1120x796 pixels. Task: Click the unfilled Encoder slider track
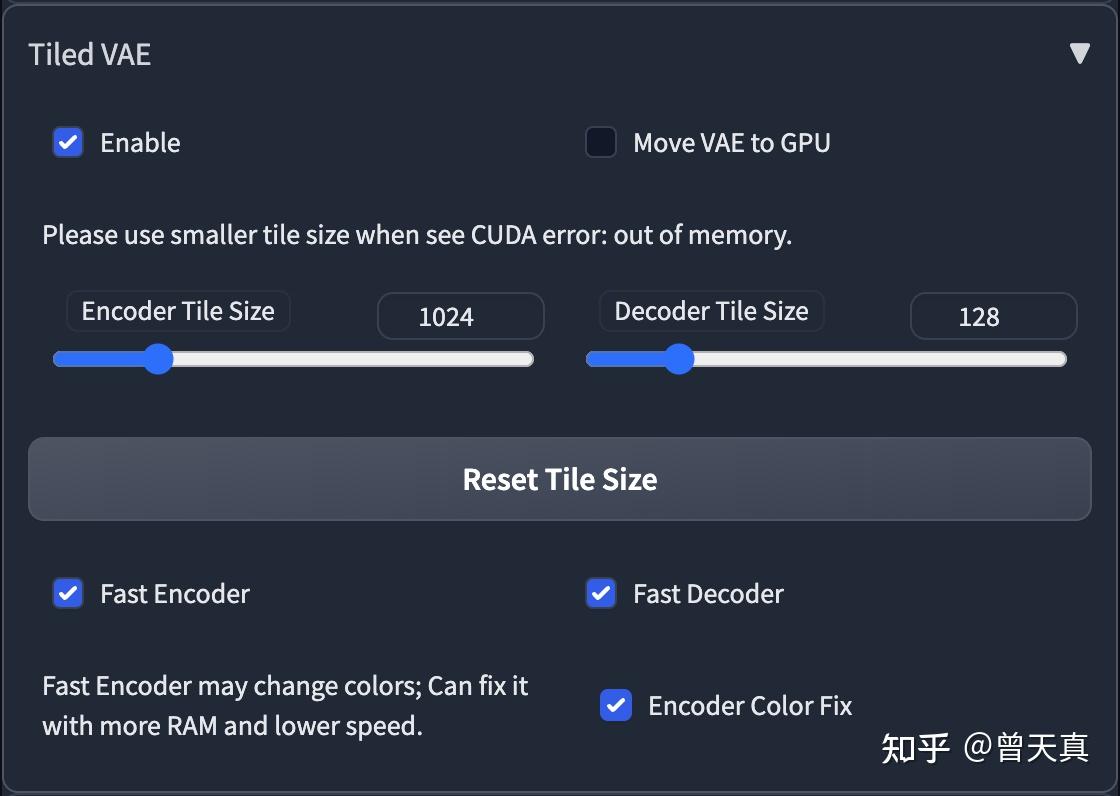coord(350,359)
